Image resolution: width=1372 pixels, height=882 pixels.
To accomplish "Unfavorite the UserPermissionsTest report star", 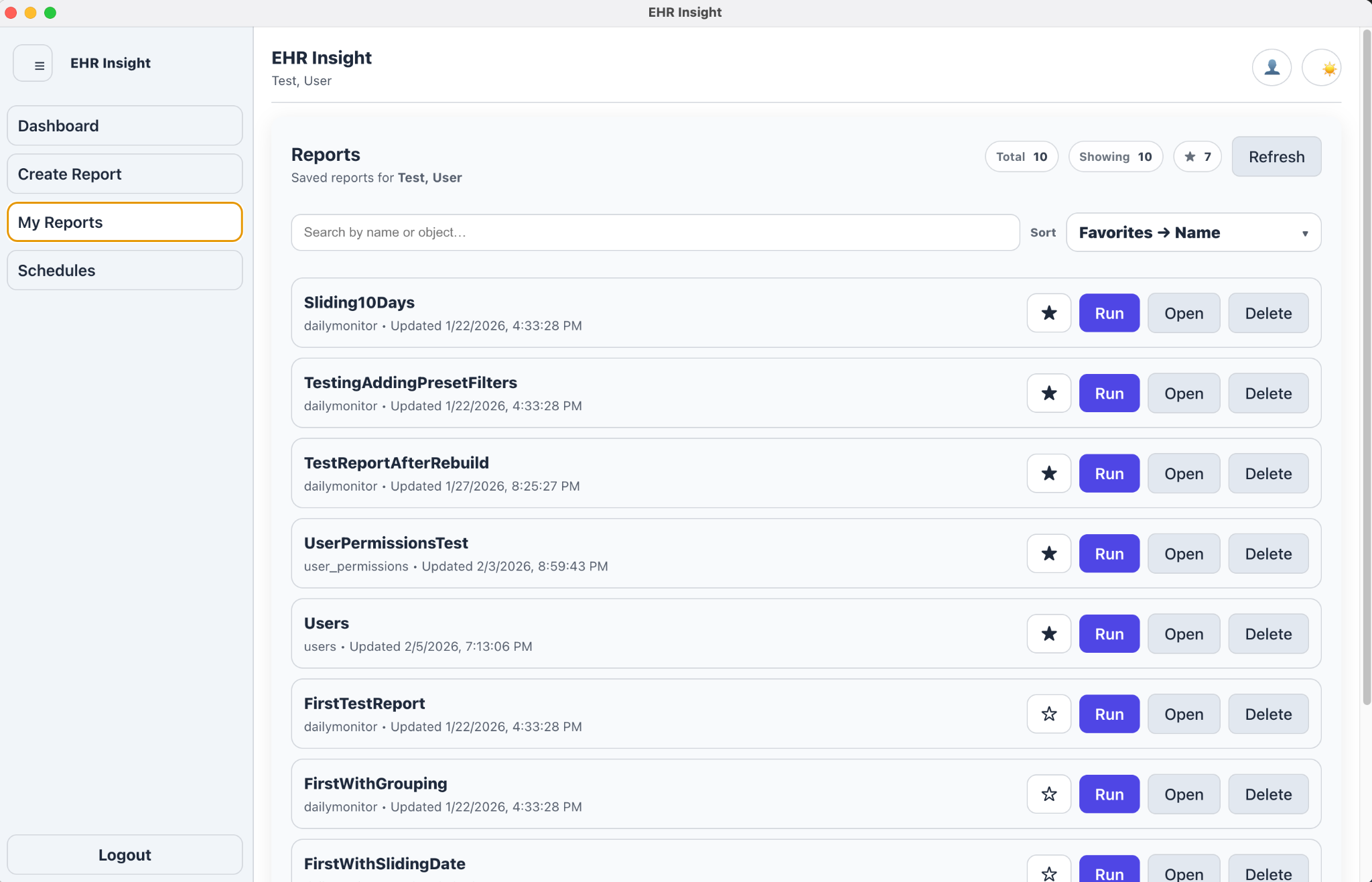I will (x=1048, y=554).
